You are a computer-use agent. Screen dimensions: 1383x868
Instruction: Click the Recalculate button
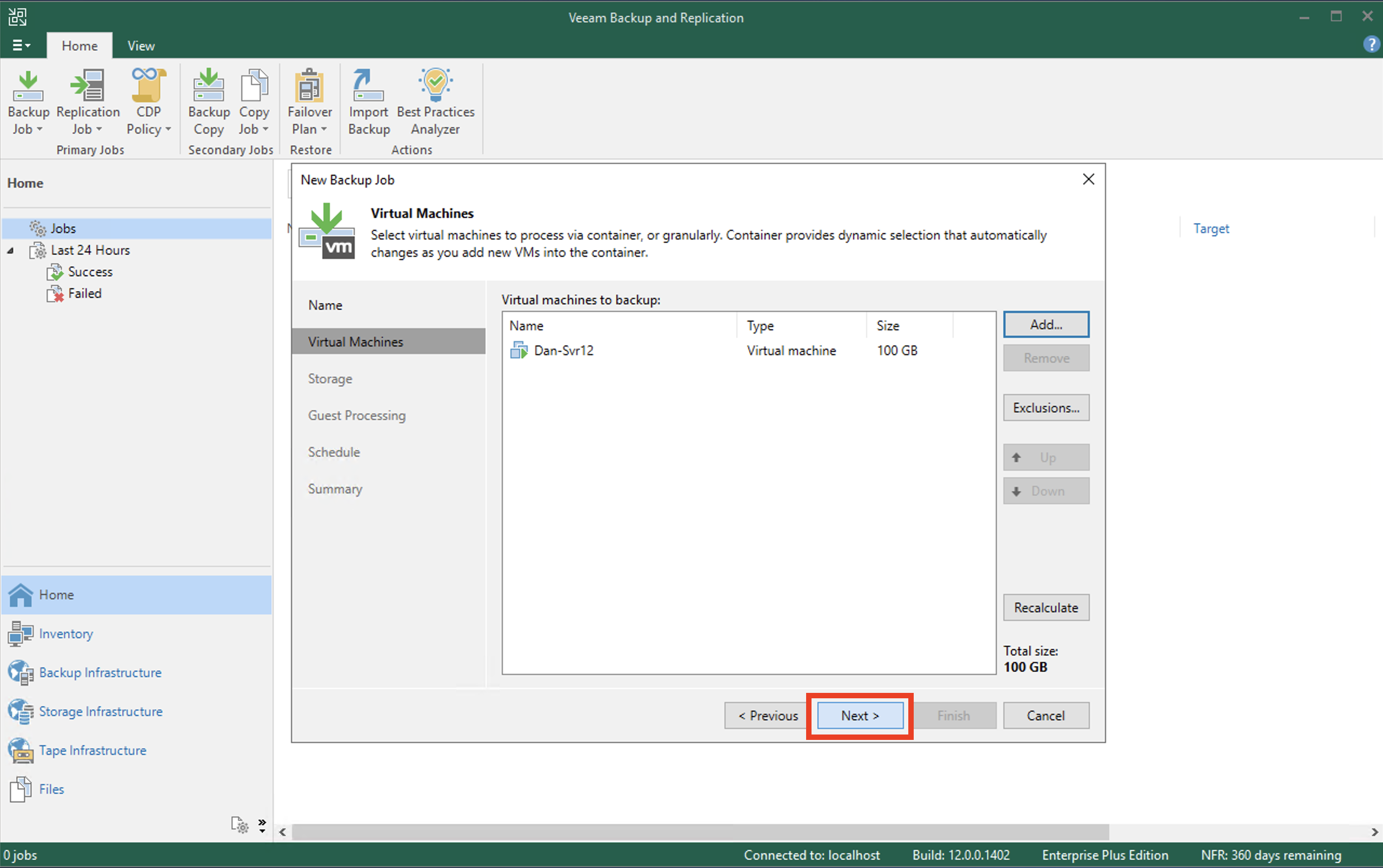[x=1046, y=607]
